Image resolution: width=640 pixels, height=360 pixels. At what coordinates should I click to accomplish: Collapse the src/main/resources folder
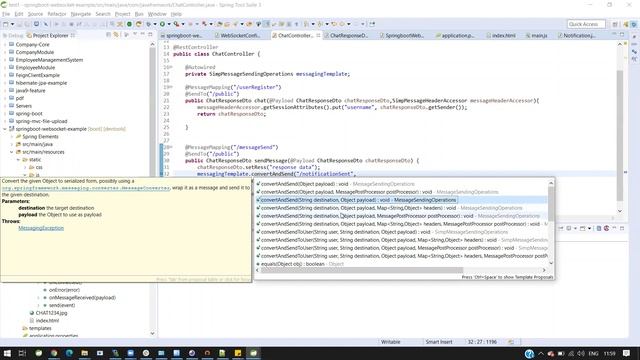(x=11, y=152)
